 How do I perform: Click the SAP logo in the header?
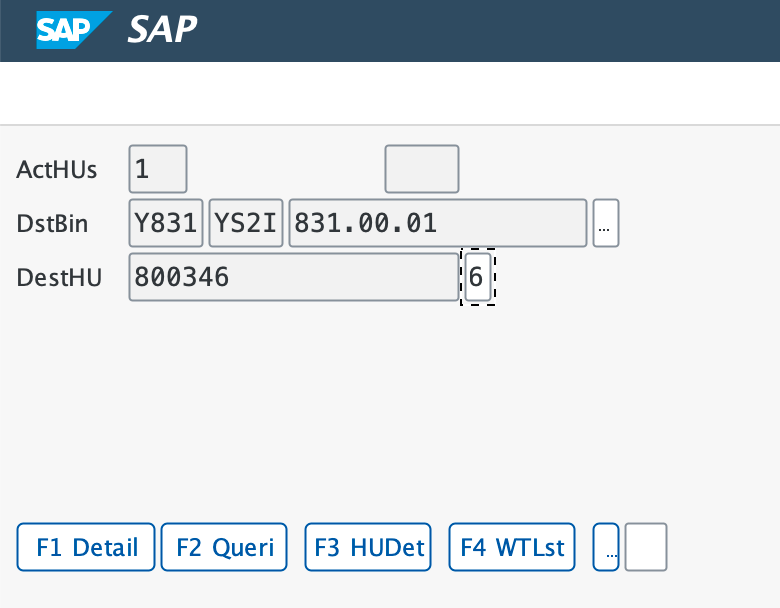pyautogui.click(x=73, y=30)
